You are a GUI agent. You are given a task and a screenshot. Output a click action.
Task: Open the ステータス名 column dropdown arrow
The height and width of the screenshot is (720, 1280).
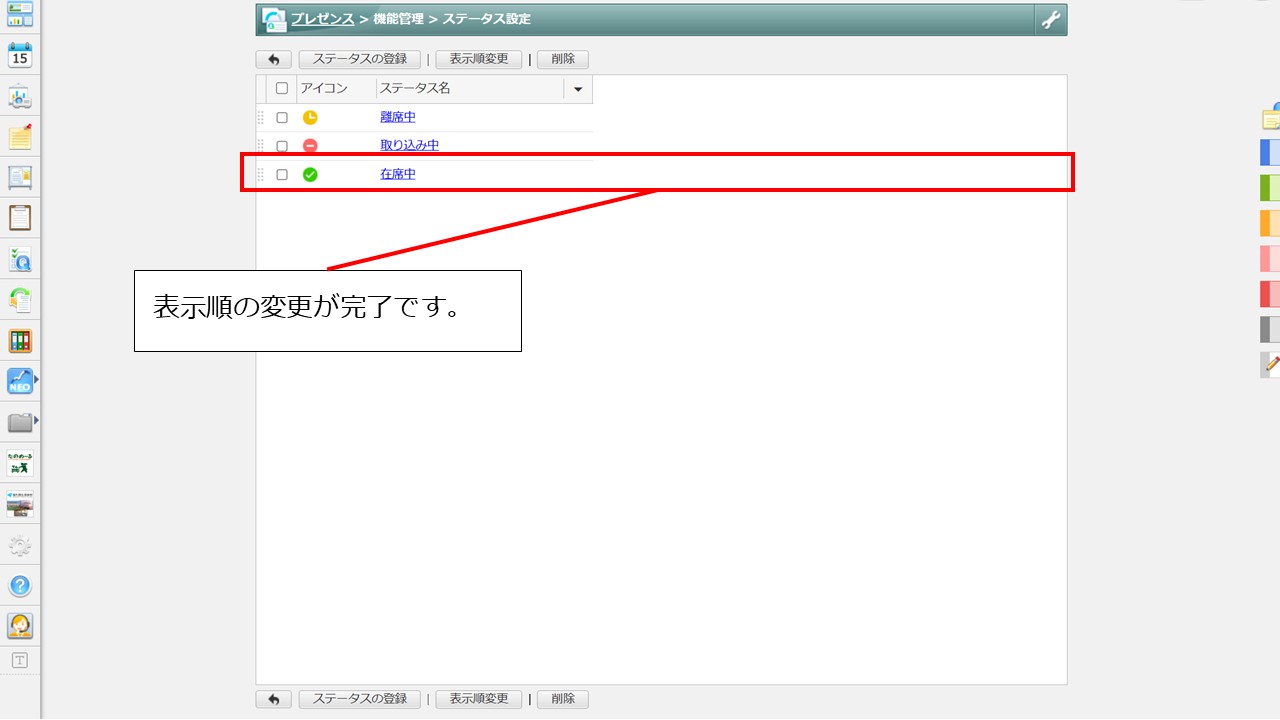[578, 89]
